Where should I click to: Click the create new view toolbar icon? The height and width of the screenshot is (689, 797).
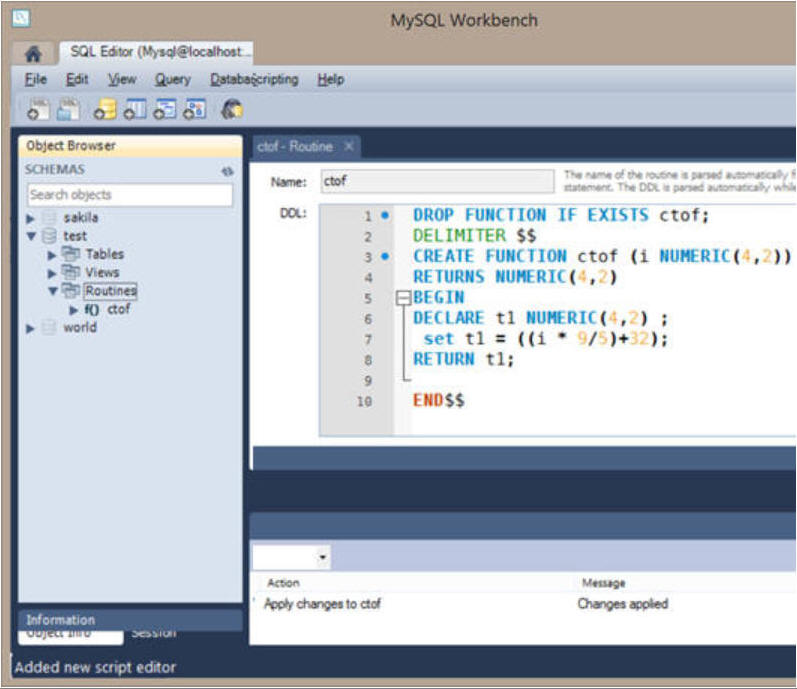click(x=165, y=109)
